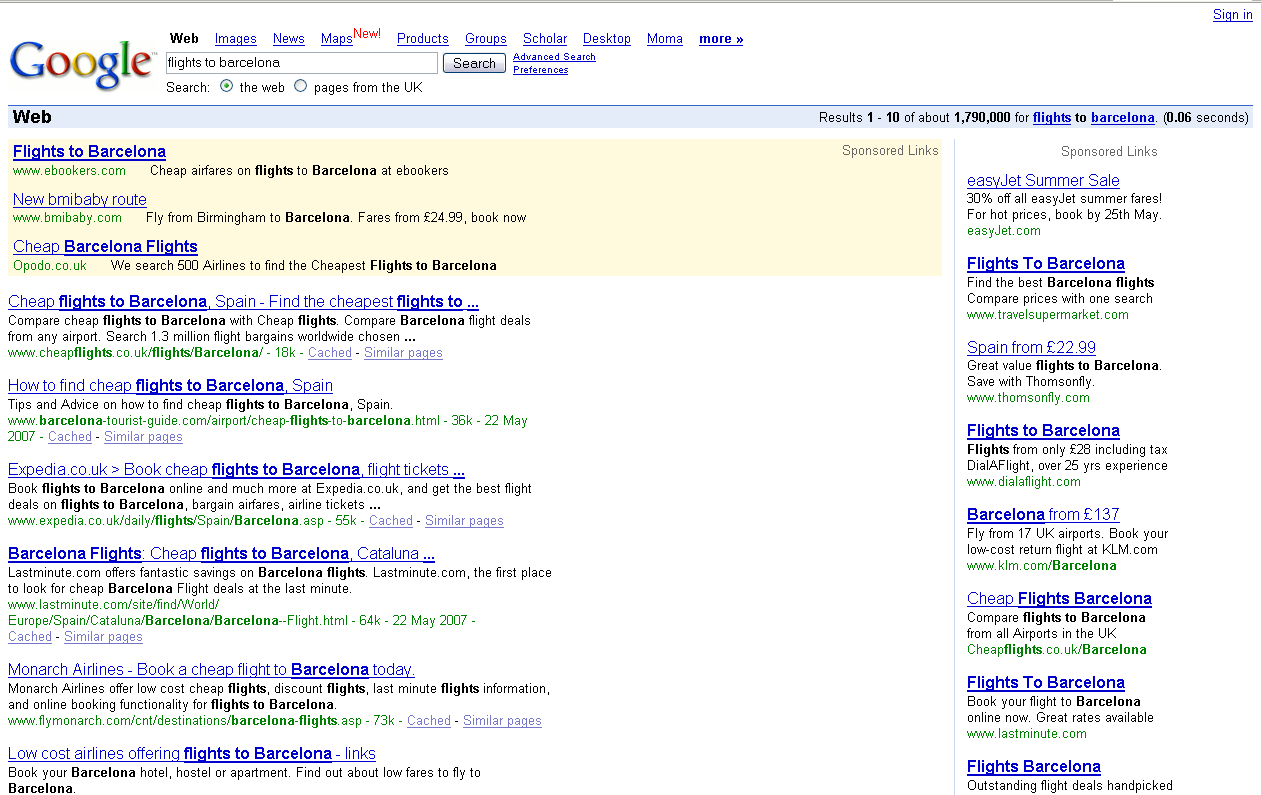Viewport: 1261px width, 795px height.
Task: Click the Search button
Action: pos(474,63)
